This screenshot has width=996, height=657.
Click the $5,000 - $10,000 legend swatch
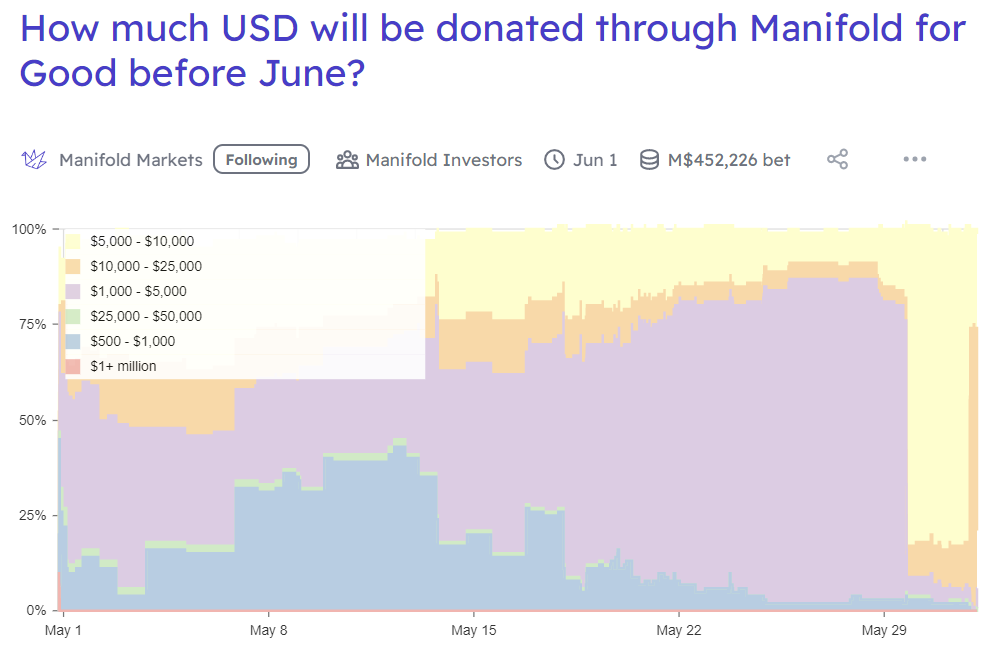tap(73, 242)
